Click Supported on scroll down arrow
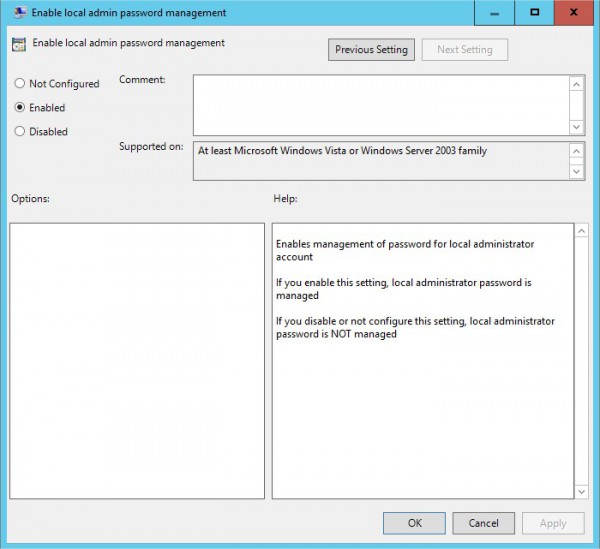The image size is (600, 549). 577,172
